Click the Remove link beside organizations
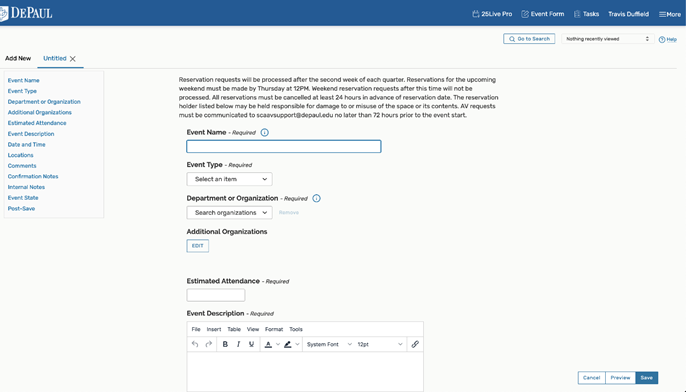 point(289,212)
